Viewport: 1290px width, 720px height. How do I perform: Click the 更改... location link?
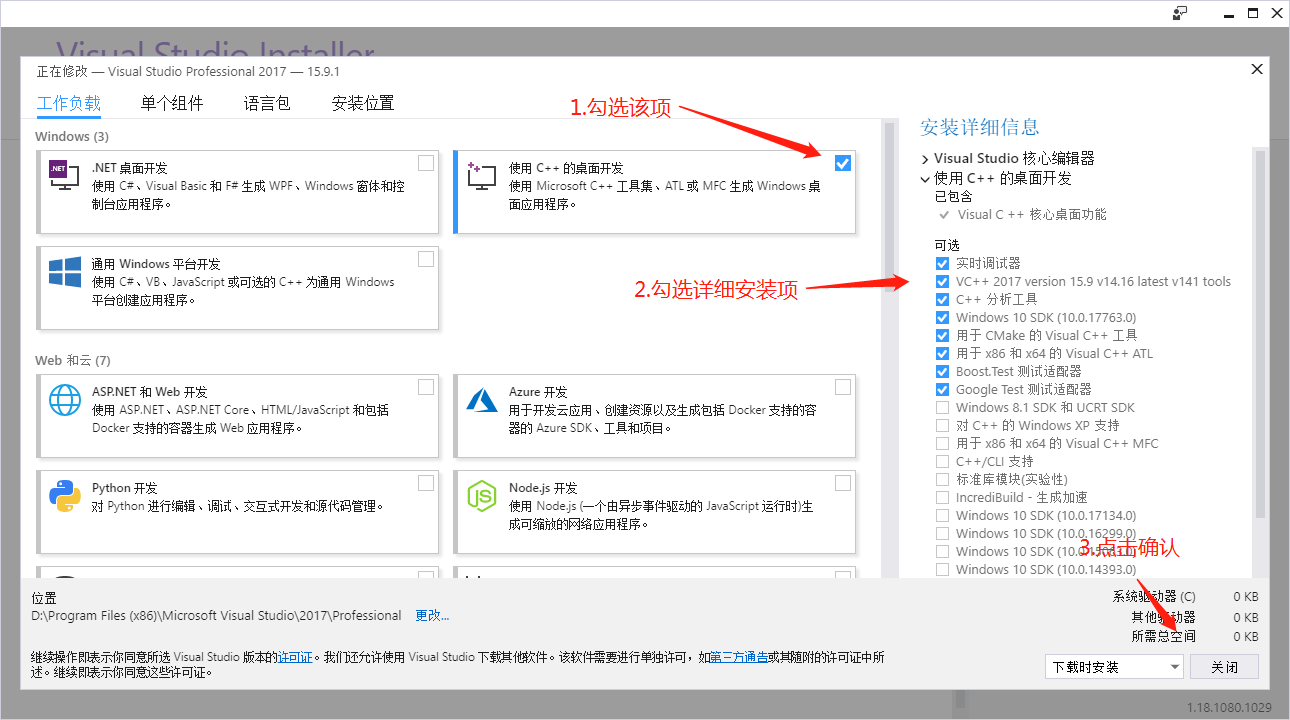click(432, 616)
